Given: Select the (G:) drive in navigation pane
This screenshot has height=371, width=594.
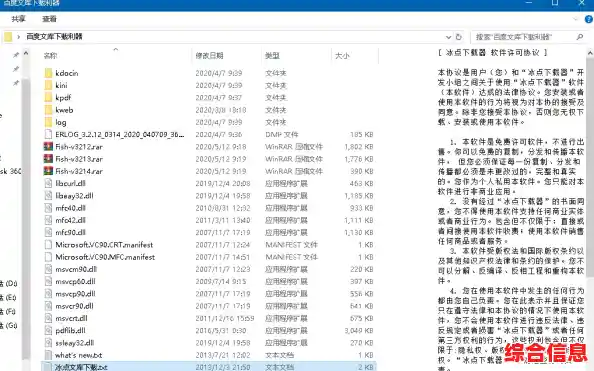Looking at the screenshot, I should 9,325.
